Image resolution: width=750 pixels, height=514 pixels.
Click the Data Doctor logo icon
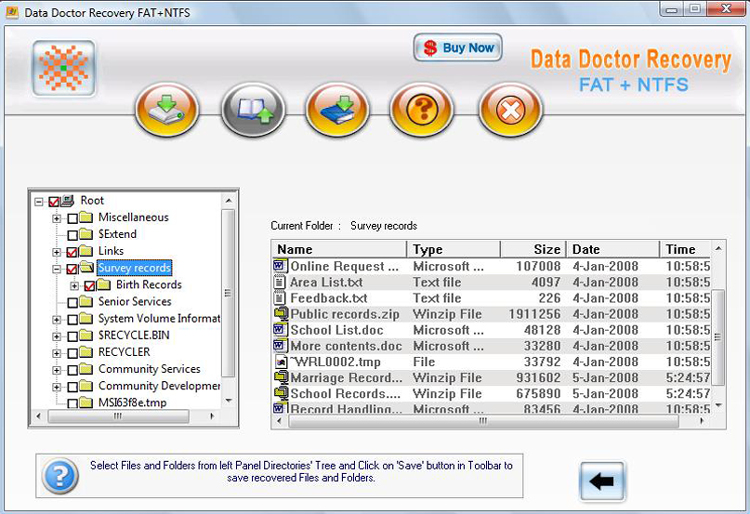click(64, 68)
